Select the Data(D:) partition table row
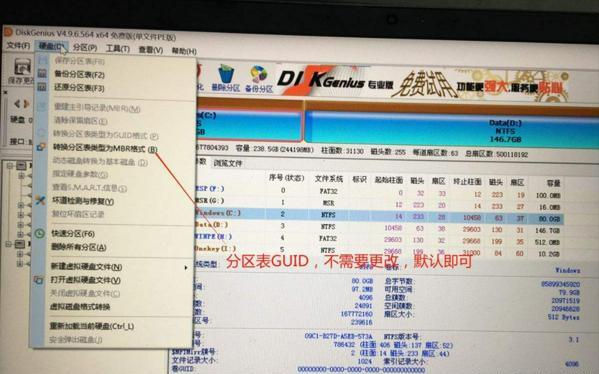Image resolution: width=599 pixels, height=374 pixels. [378, 227]
